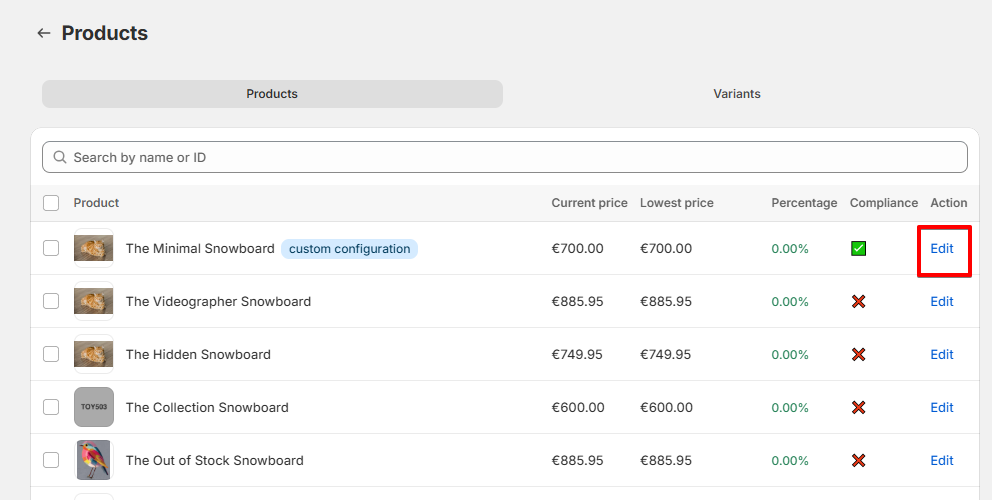Click the red X for Videographer Snowboard
992x500 pixels.
coord(859,302)
